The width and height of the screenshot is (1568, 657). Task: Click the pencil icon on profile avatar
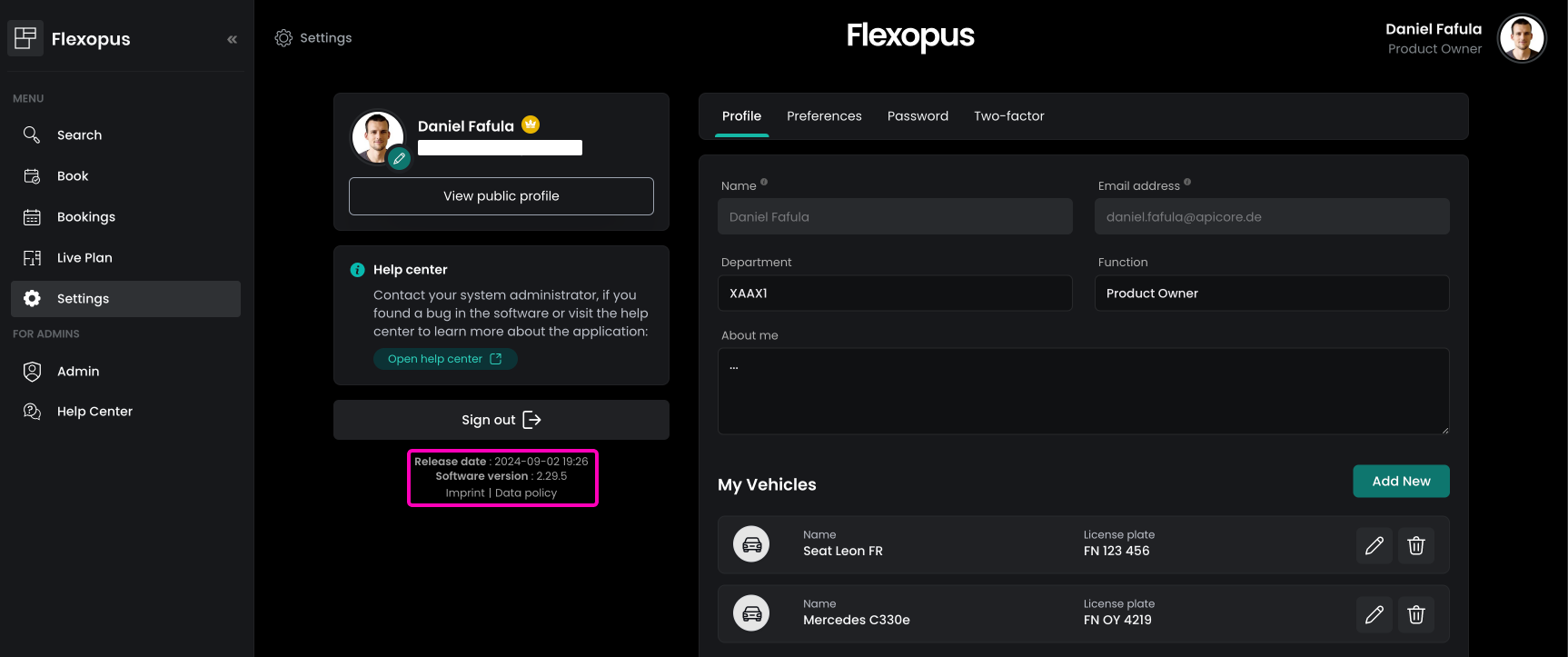(399, 159)
